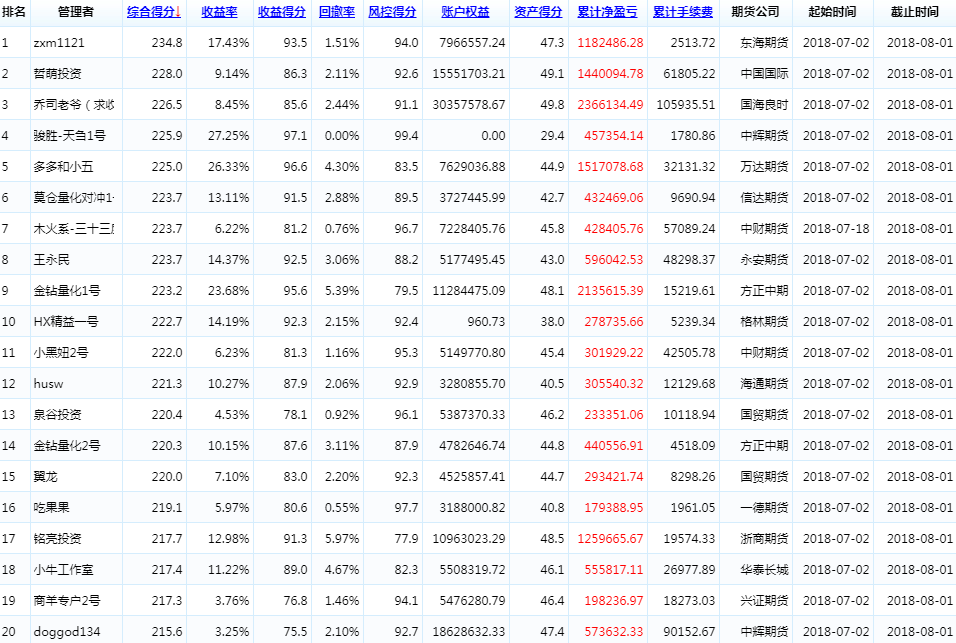Click account equity value 960.73
Viewport: 956px width, 643px height.
[x=487, y=322]
